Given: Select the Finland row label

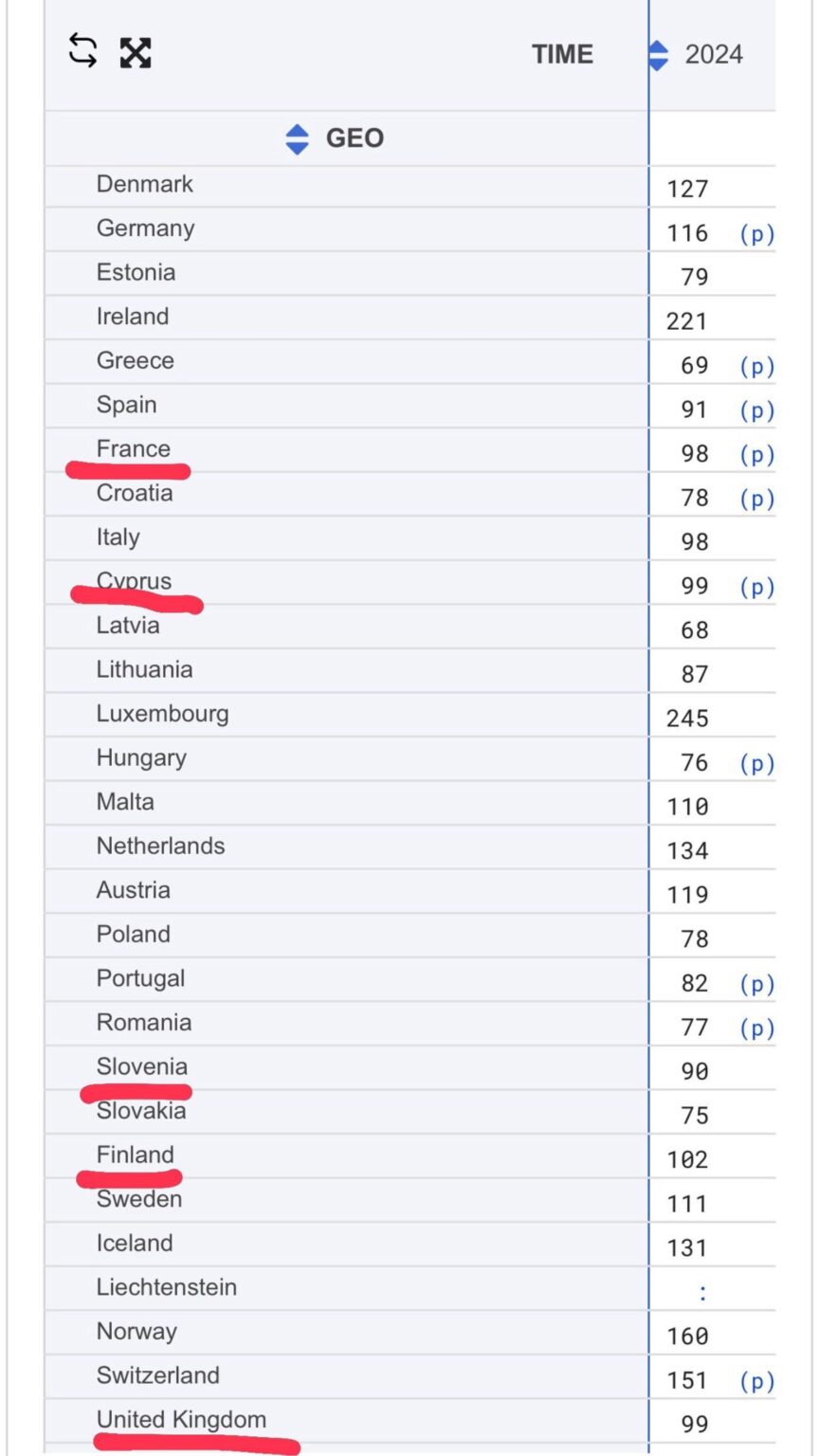Looking at the screenshot, I should point(135,1155).
